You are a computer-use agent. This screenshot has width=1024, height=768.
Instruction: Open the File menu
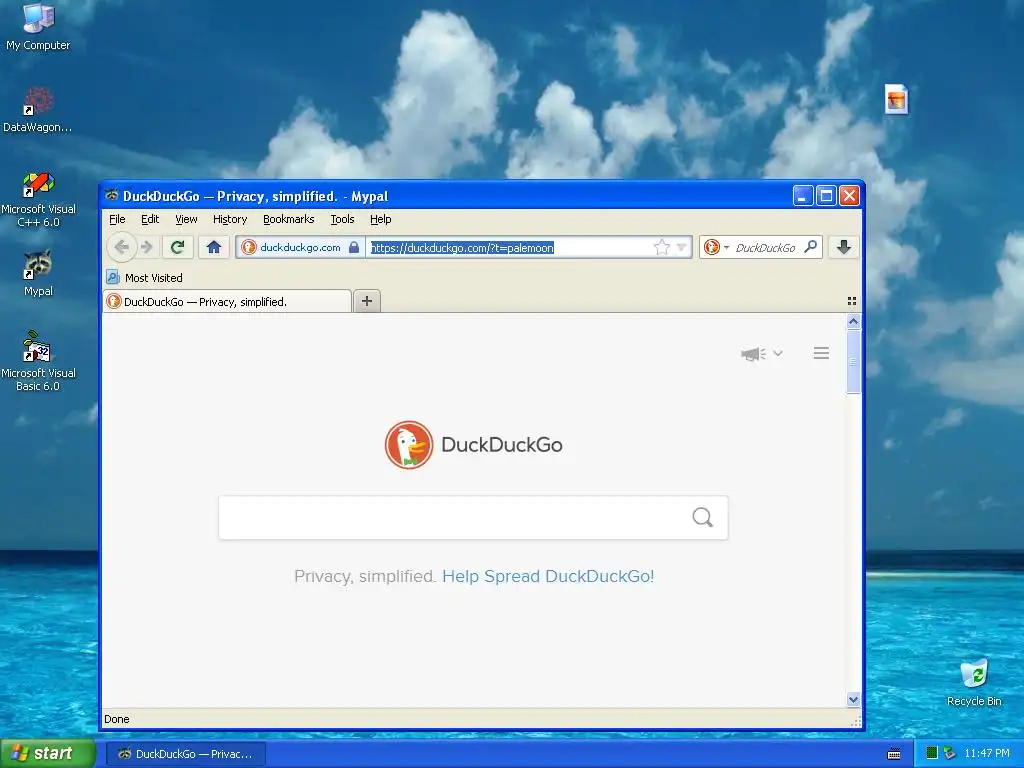[118, 219]
